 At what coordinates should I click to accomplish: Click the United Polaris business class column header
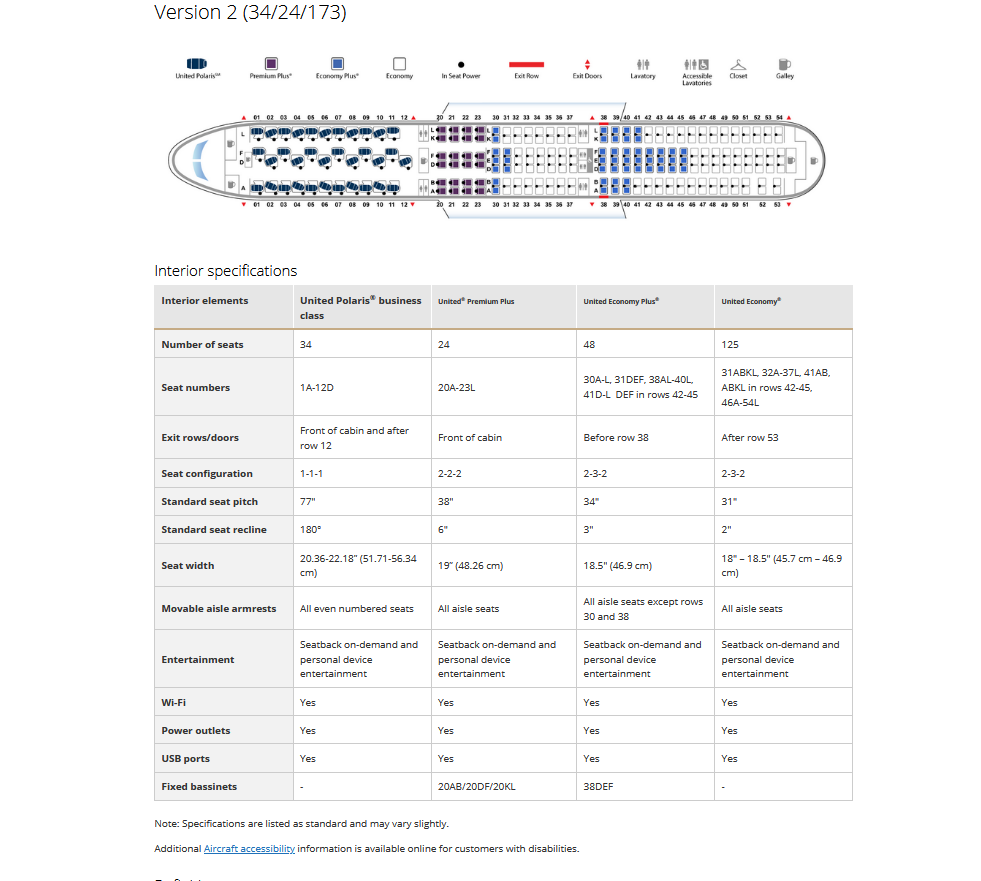pyautogui.click(x=361, y=307)
